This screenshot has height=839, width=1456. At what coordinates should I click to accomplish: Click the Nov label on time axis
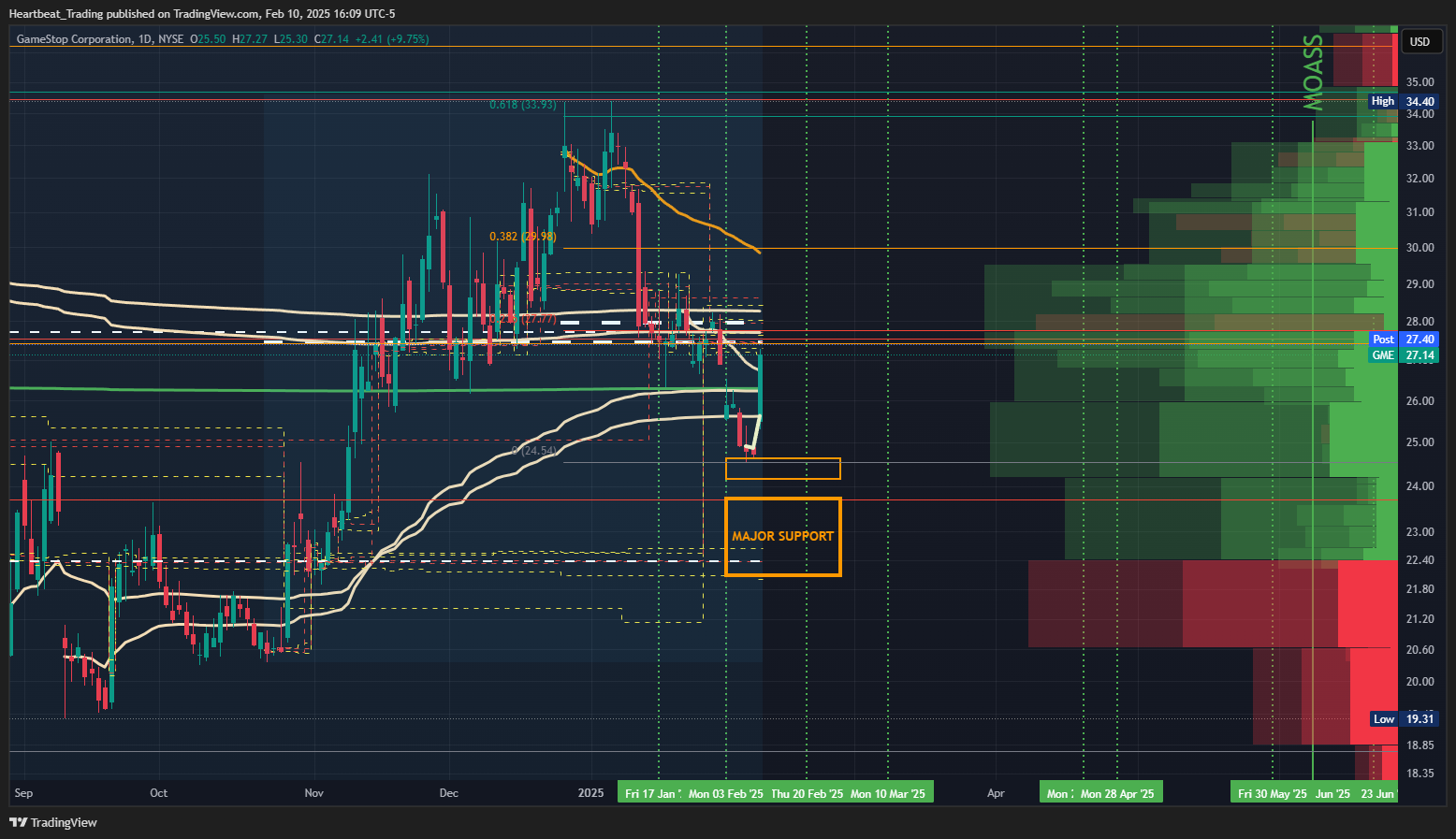coord(313,793)
